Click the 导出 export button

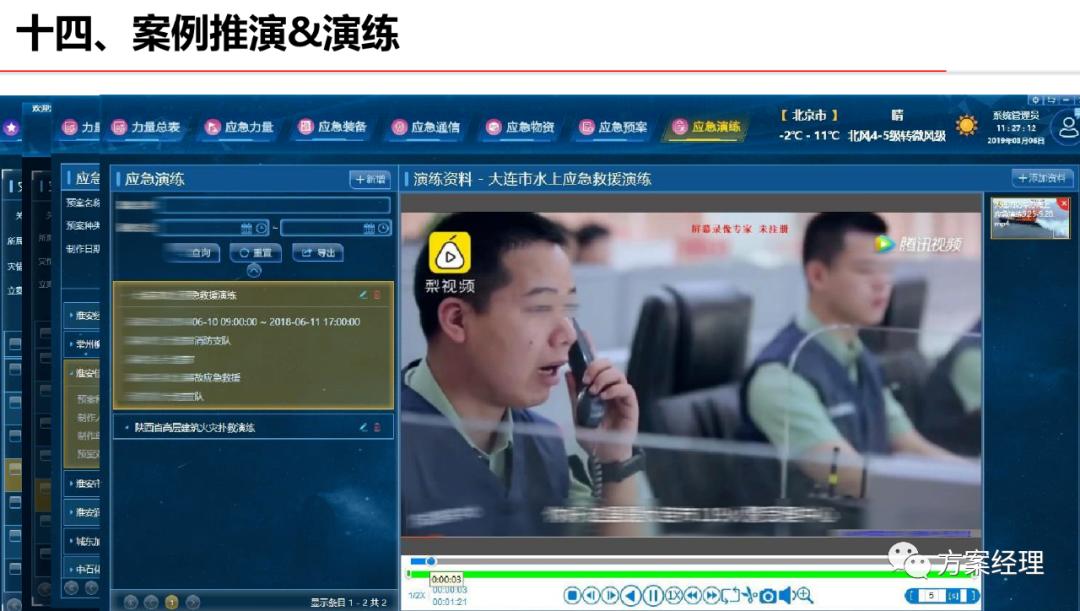pos(318,252)
